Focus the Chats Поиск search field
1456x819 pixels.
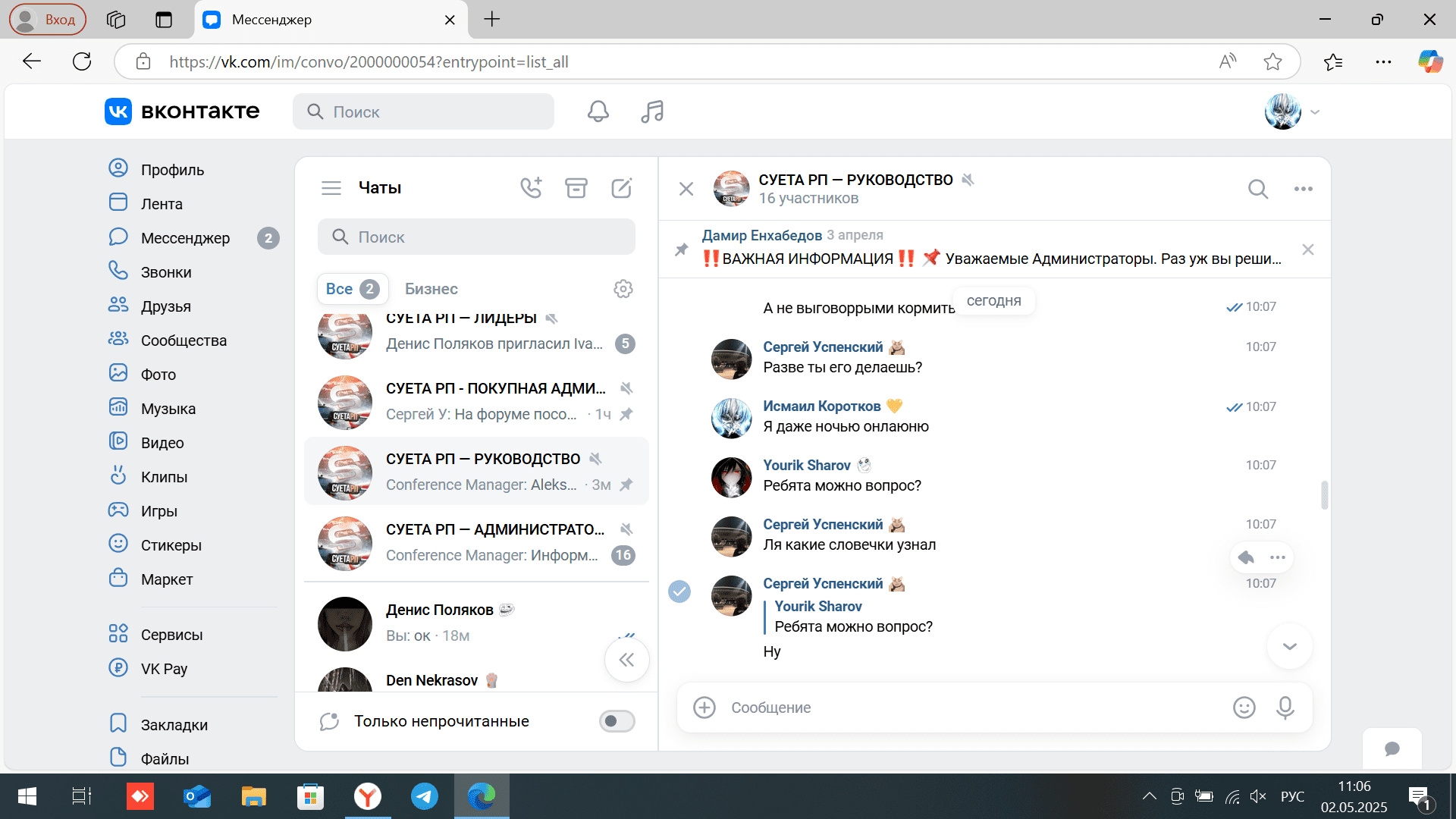click(476, 237)
